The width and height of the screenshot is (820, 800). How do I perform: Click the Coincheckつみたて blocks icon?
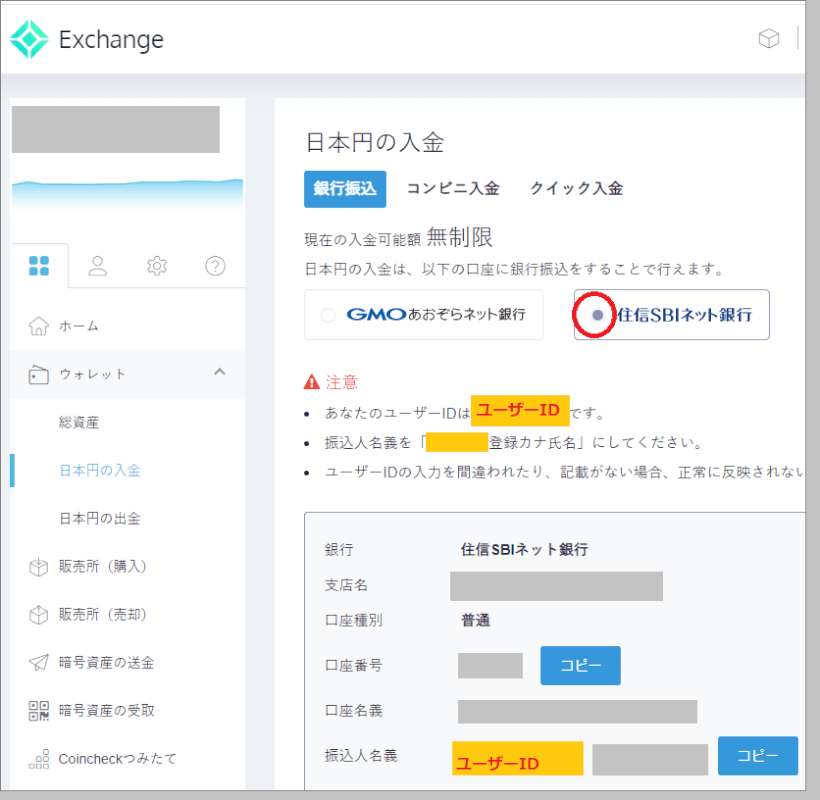[39, 759]
